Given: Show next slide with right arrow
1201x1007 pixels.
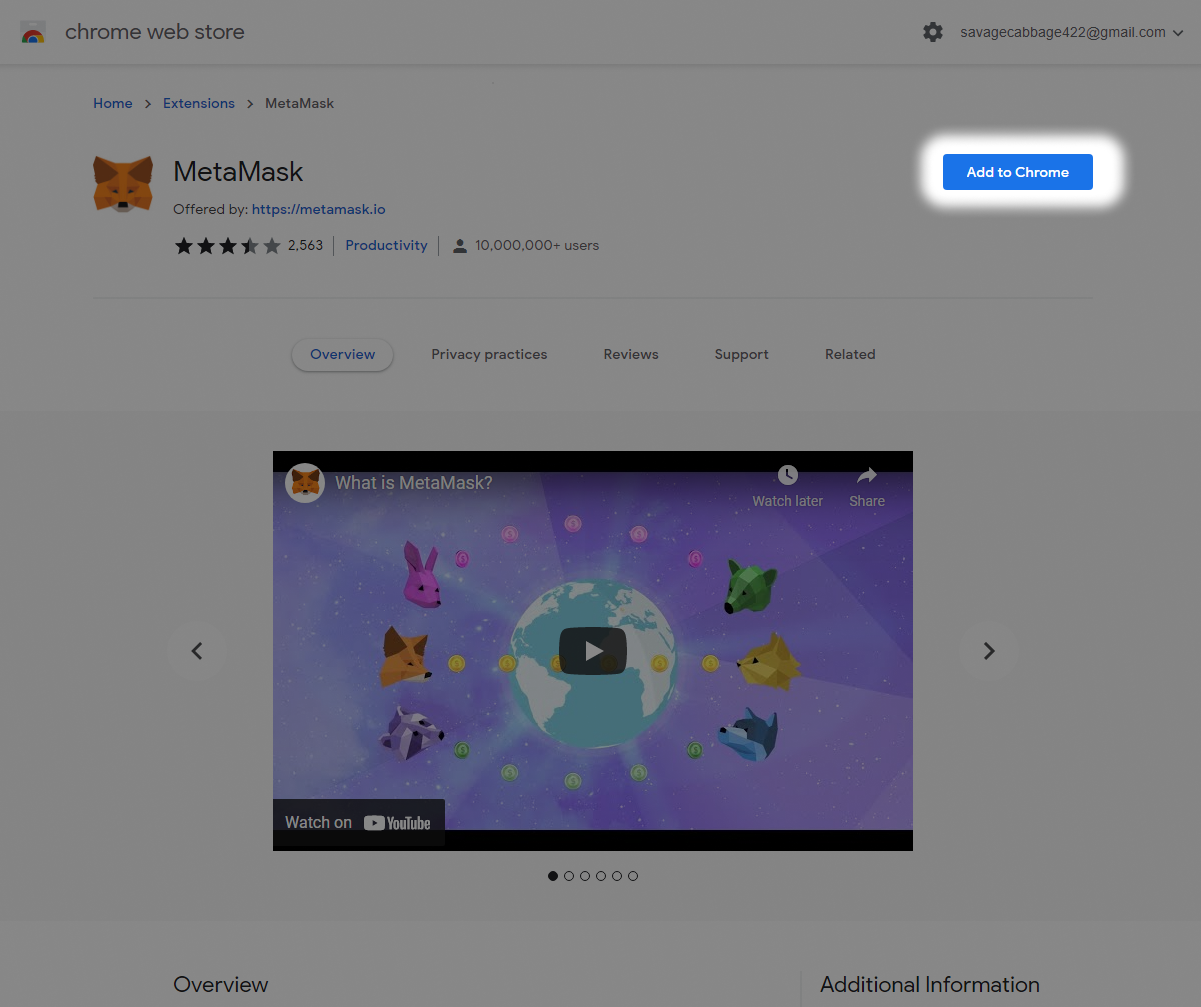Looking at the screenshot, I should pyautogui.click(x=989, y=651).
